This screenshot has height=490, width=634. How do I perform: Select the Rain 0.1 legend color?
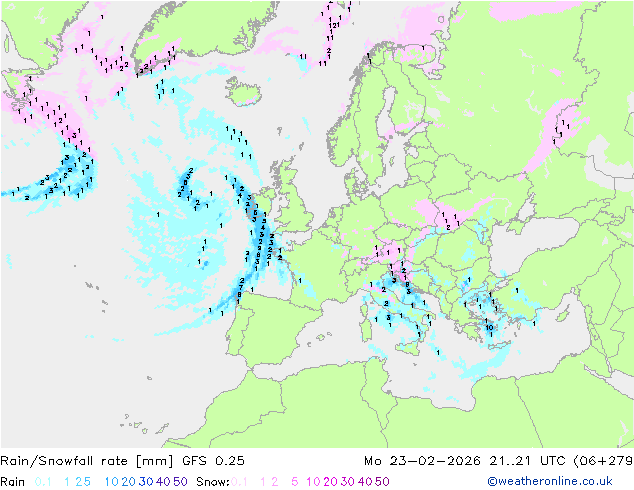point(43,482)
